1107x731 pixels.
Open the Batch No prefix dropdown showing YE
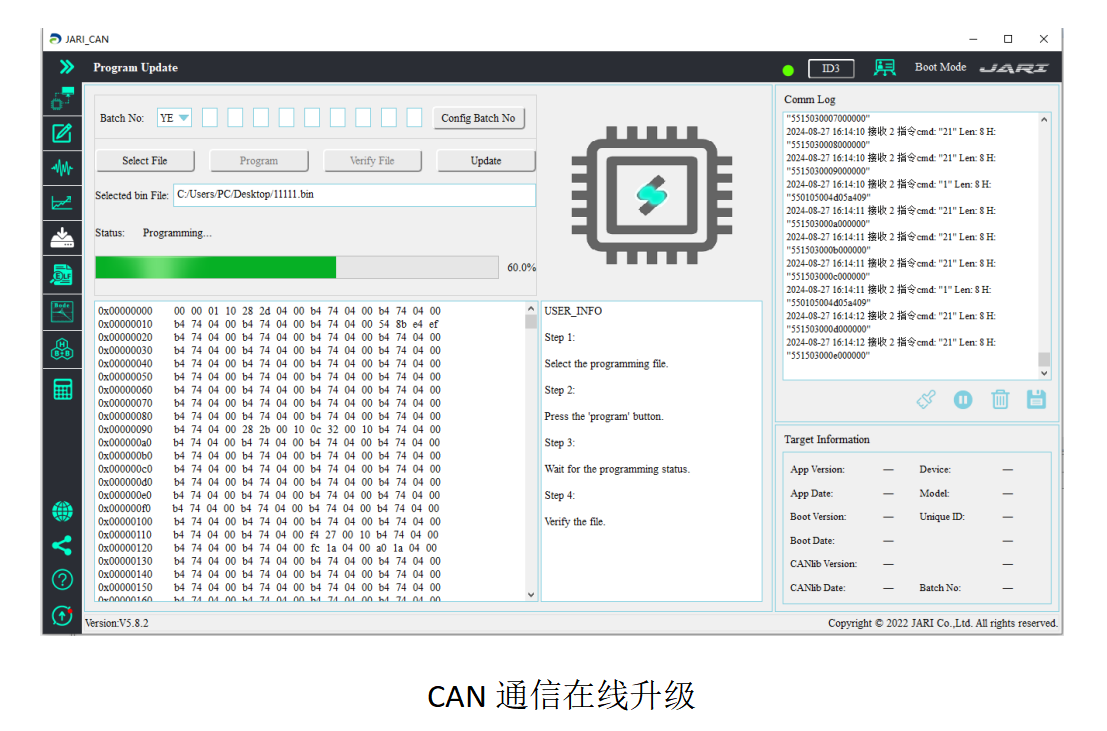(175, 118)
